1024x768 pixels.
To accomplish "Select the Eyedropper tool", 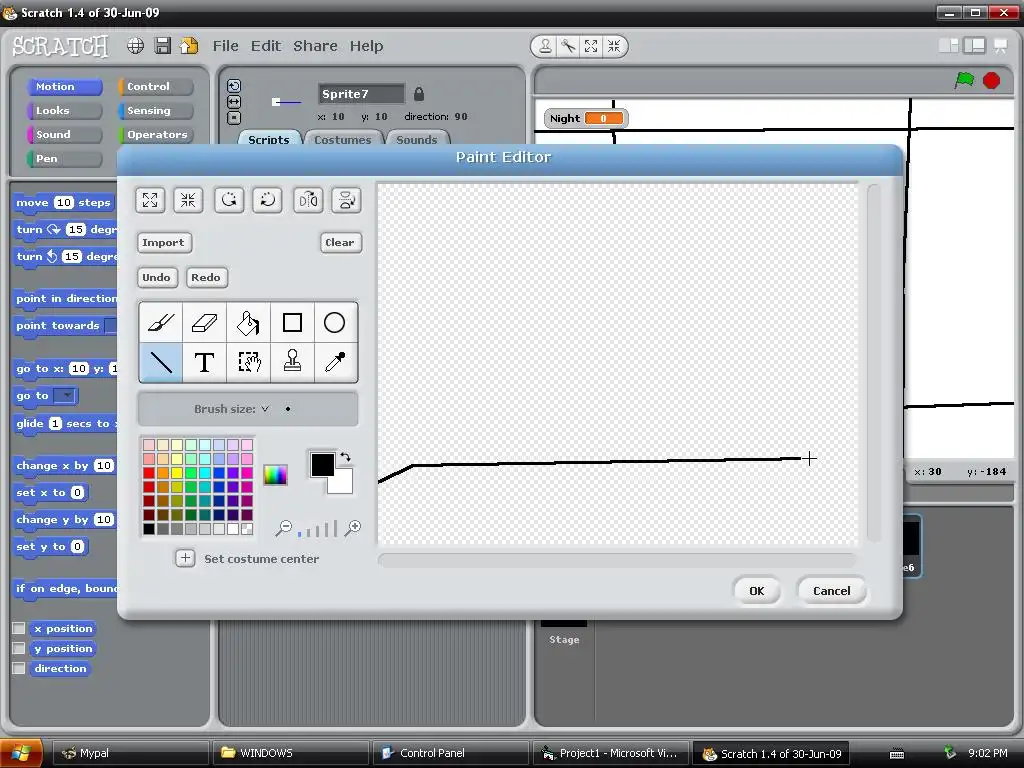I will coord(335,362).
